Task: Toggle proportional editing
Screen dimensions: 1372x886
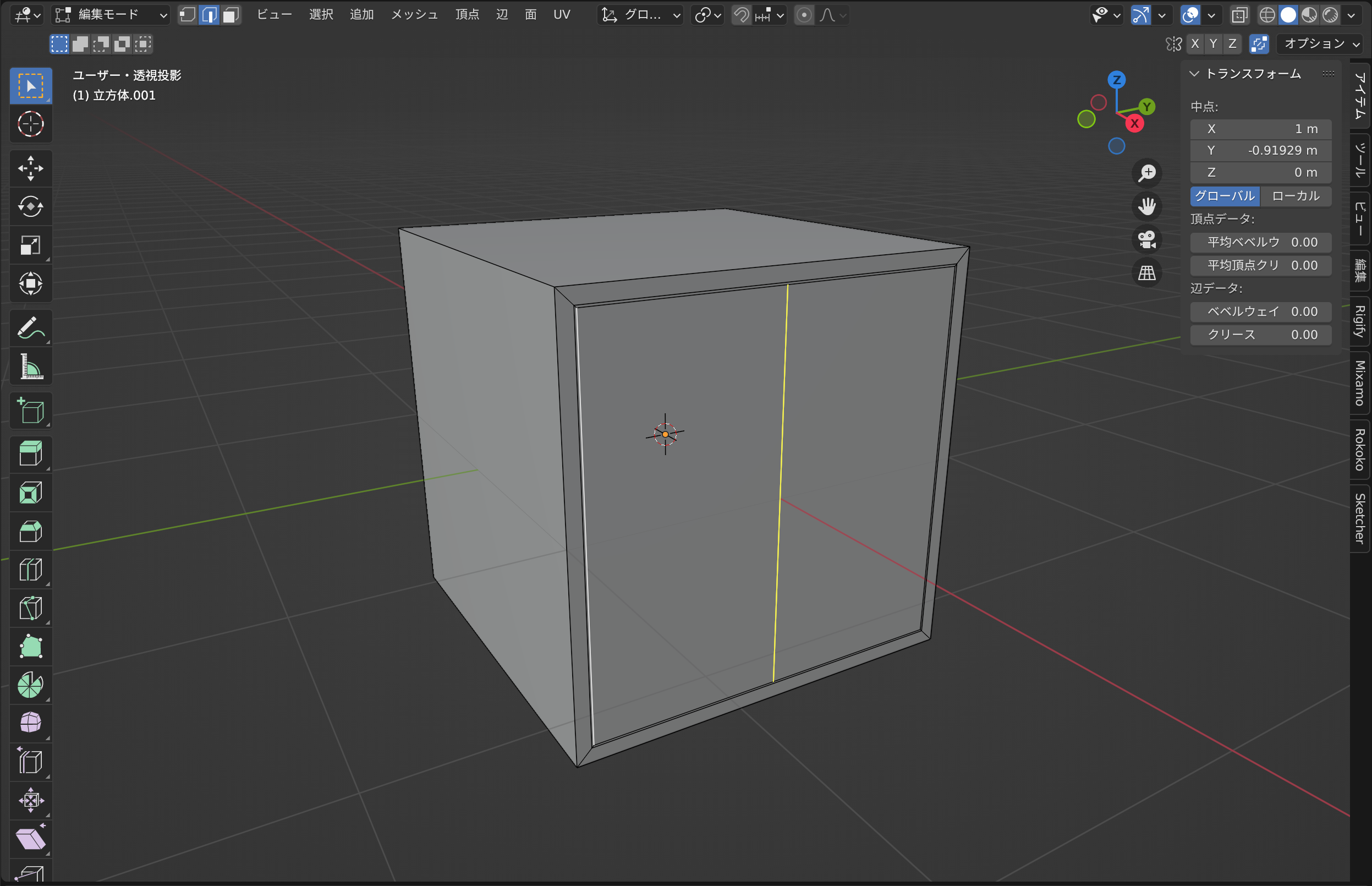Action: click(x=804, y=14)
